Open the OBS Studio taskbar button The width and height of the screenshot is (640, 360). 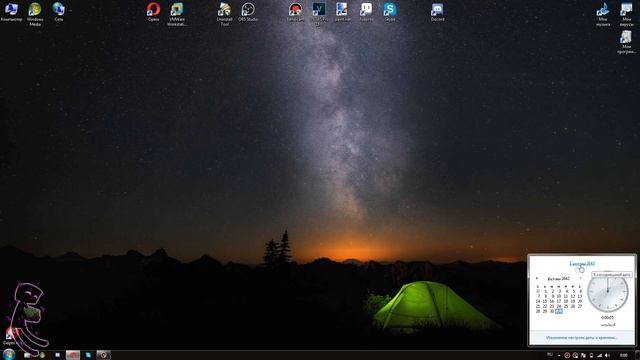click(x=104, y=355)
